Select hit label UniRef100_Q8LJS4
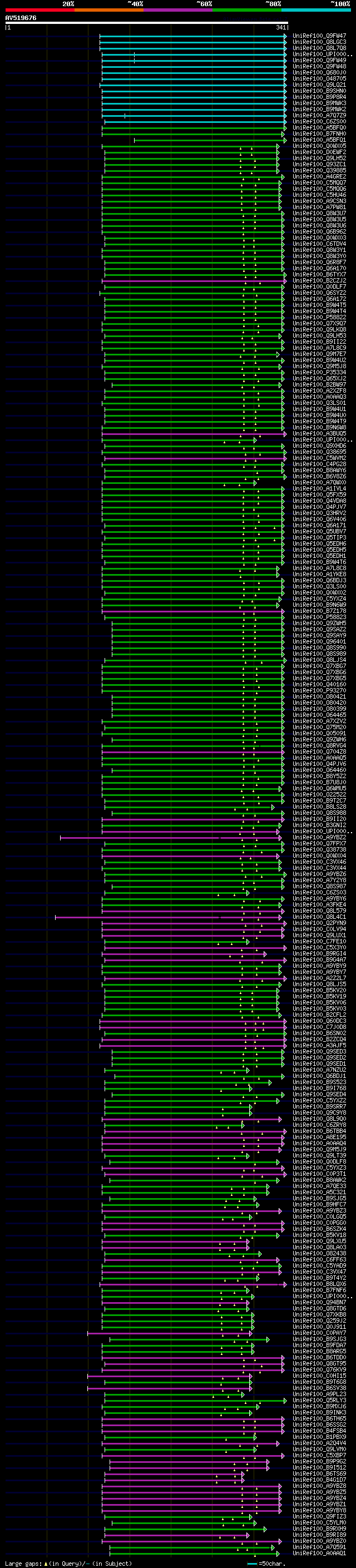 coord(319,660)
